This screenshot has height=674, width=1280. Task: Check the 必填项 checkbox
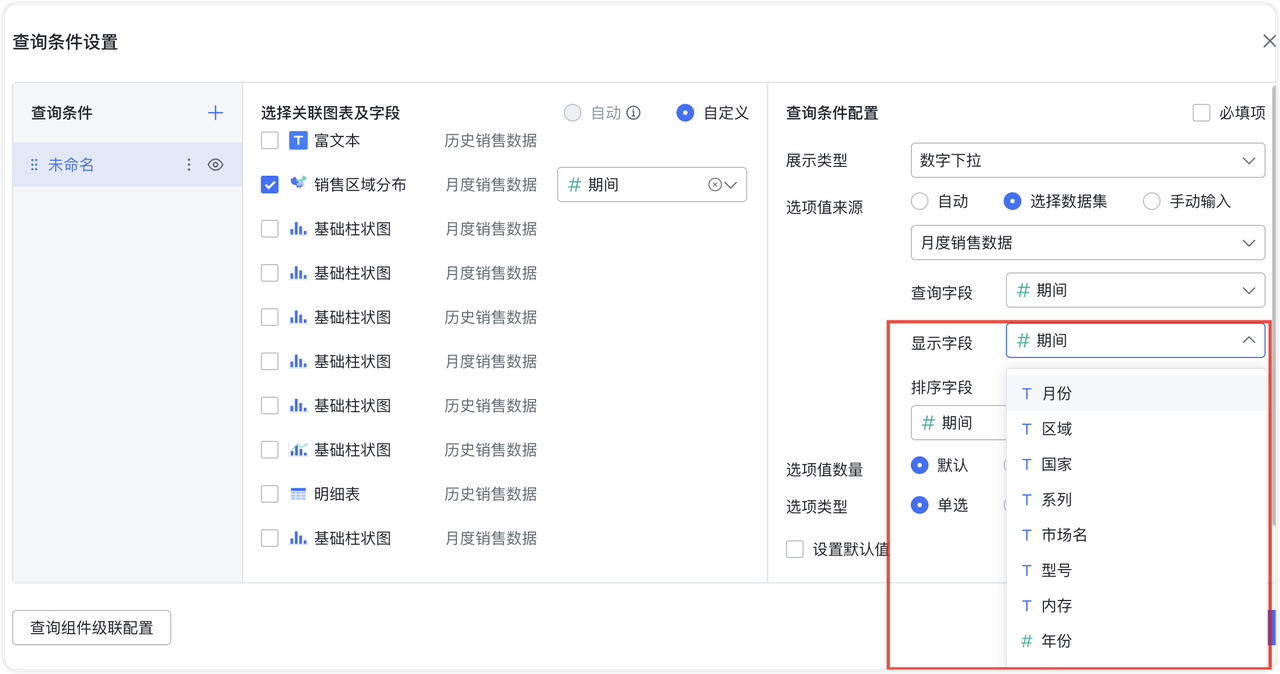point(1201,113)
